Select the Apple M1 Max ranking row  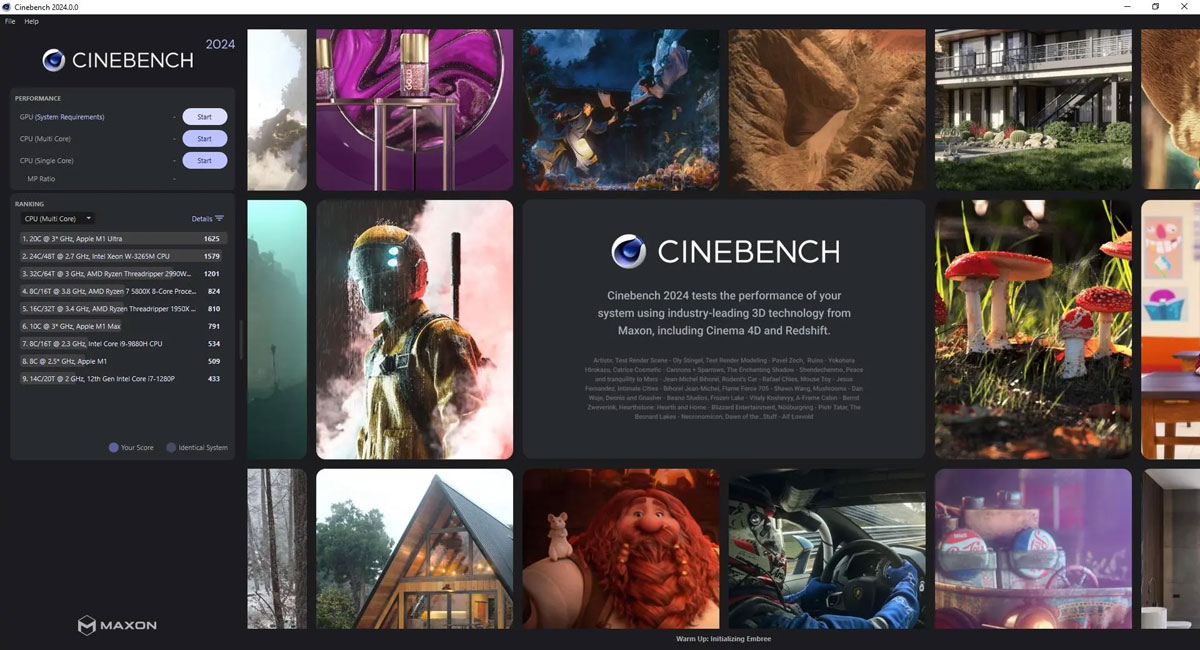point(123,326)
